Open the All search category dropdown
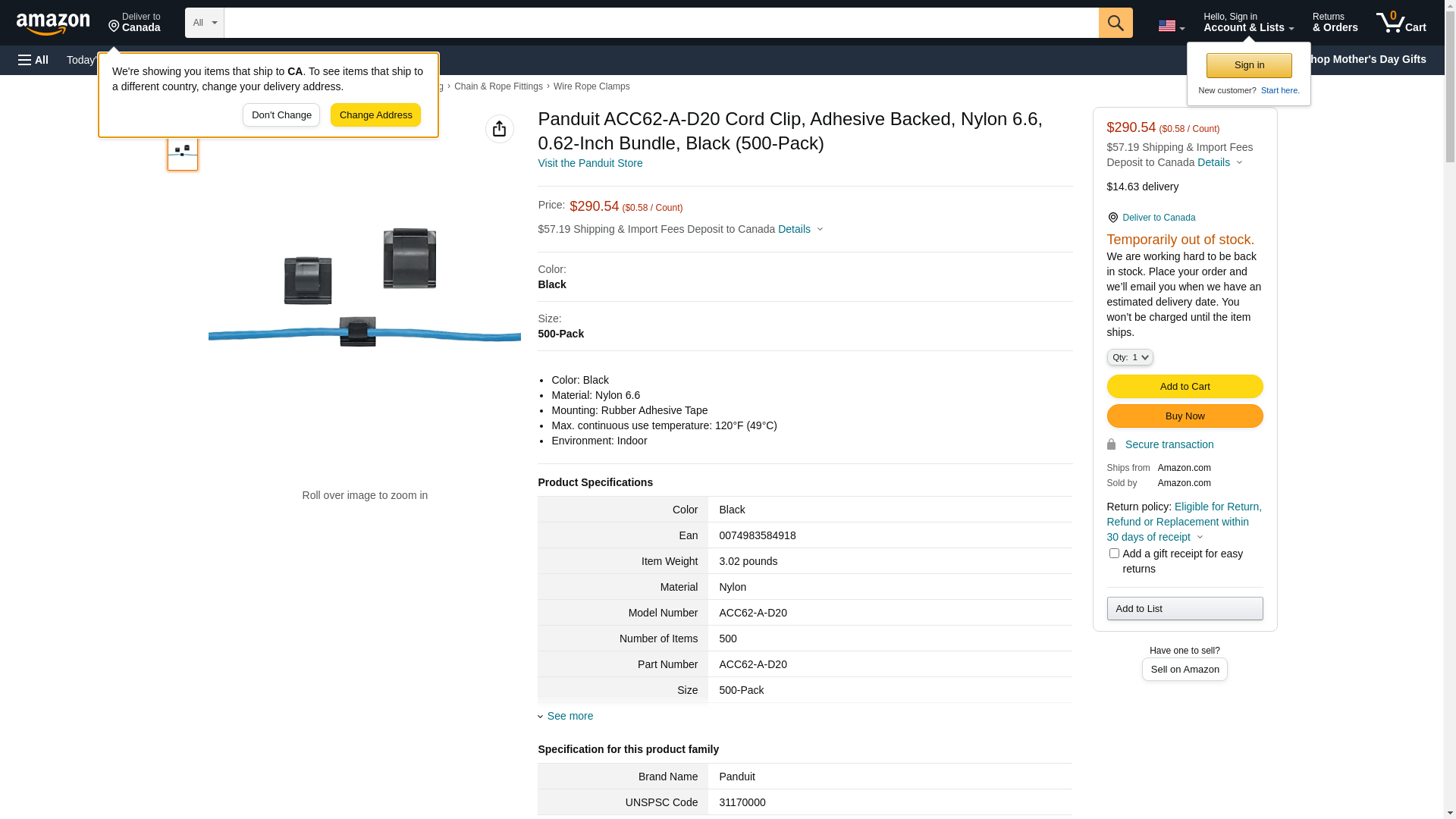 (204, 23)
